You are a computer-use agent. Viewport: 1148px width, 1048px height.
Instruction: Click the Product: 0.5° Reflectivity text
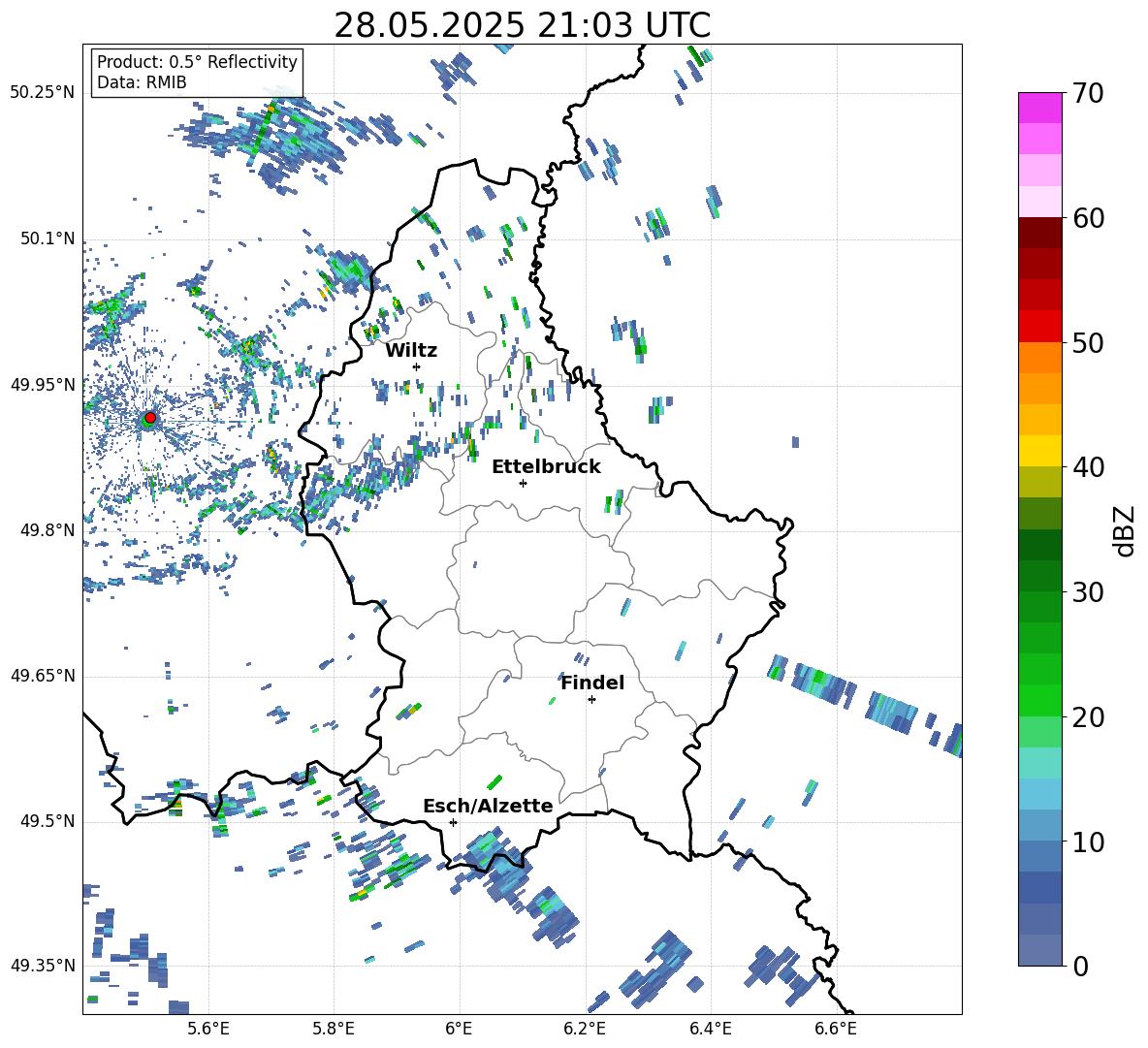tap(197, 62)
